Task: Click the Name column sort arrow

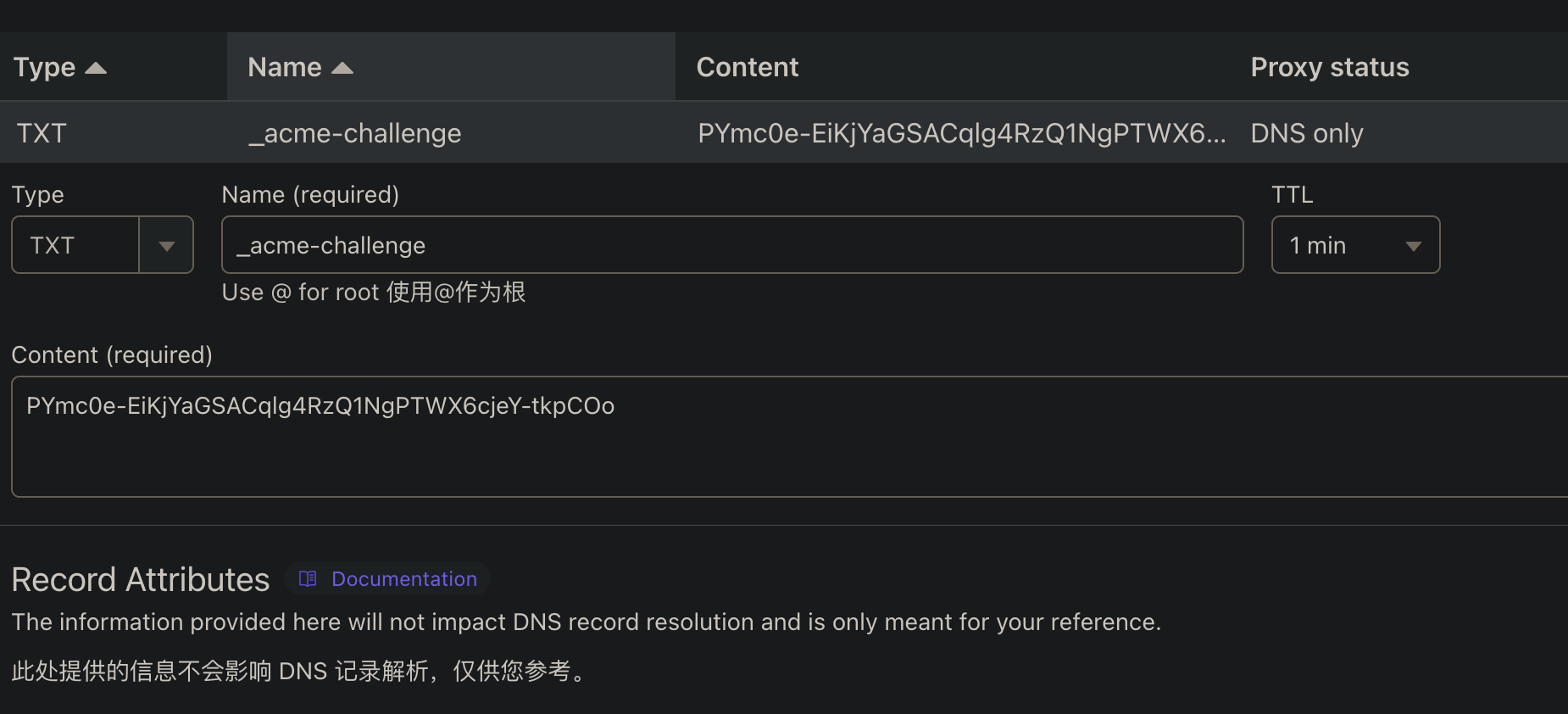Action: click(x=342, y=67)
